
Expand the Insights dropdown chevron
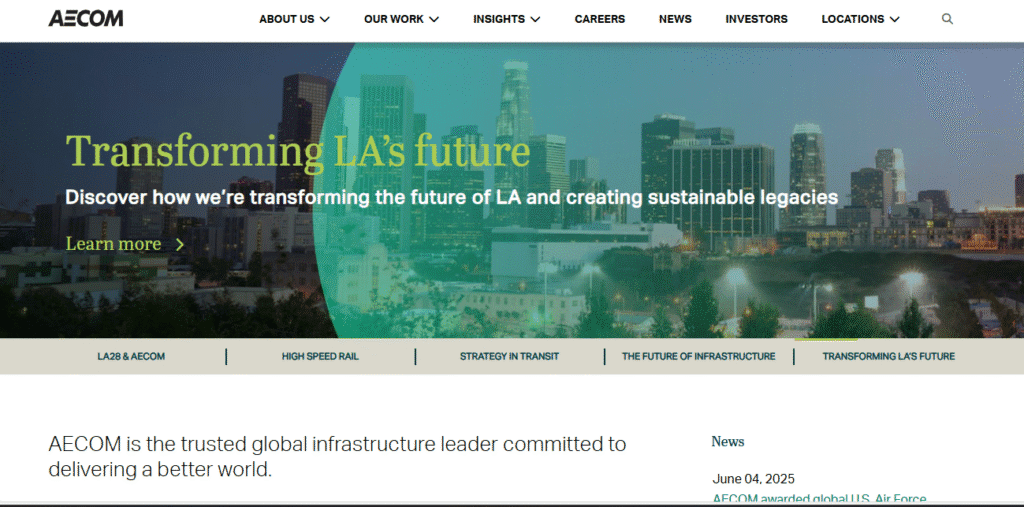tap(535, 20)
